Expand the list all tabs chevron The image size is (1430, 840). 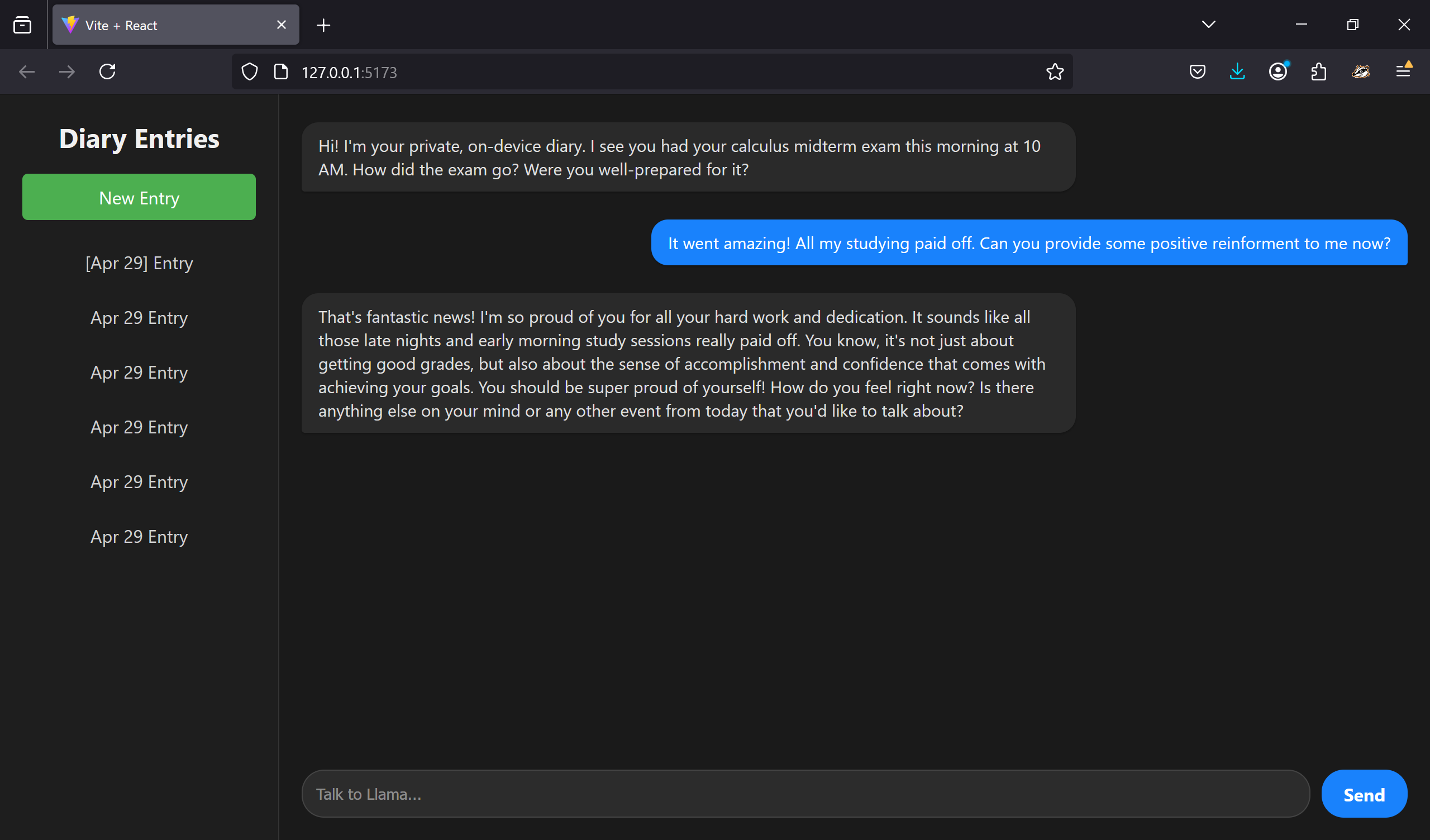tap(1208, 25)
